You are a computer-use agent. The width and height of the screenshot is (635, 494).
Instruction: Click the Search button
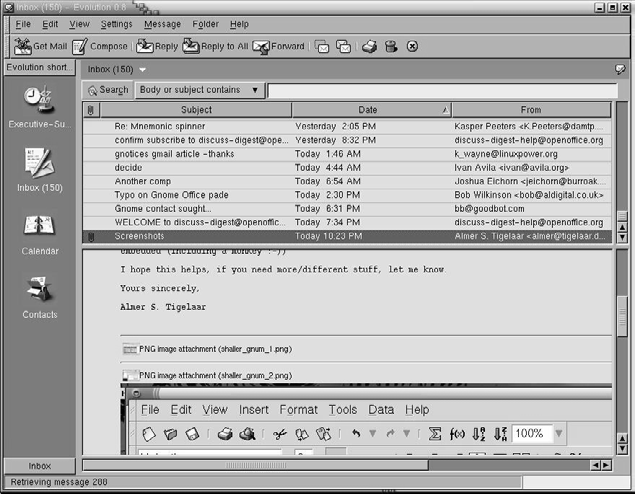(108, 90)
